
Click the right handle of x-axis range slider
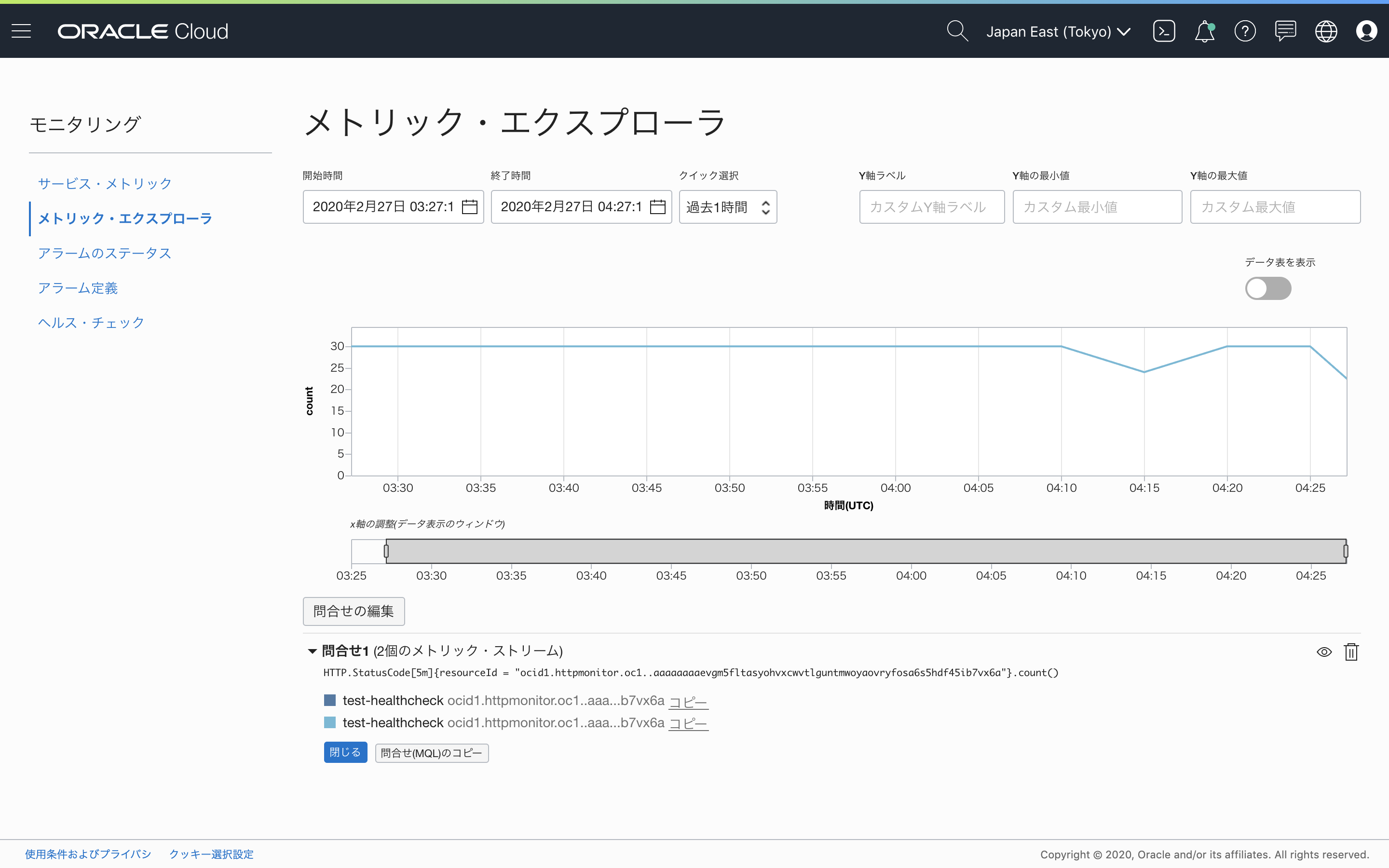[1346, 551]
